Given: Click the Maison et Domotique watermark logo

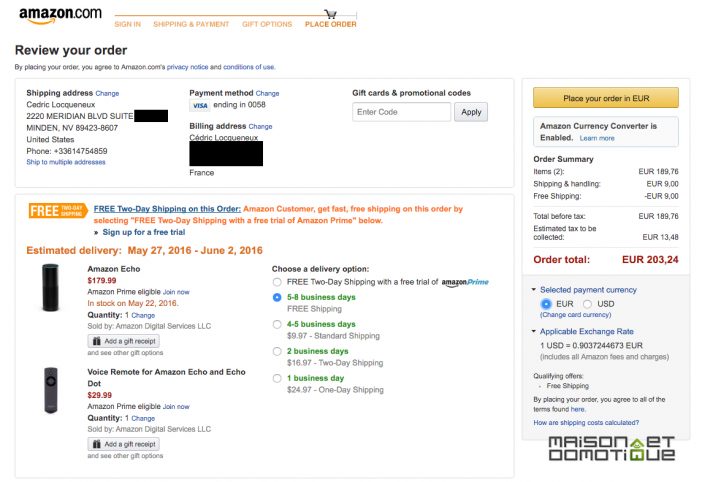Looking at the screenshot, I should [x=612, y=448].
